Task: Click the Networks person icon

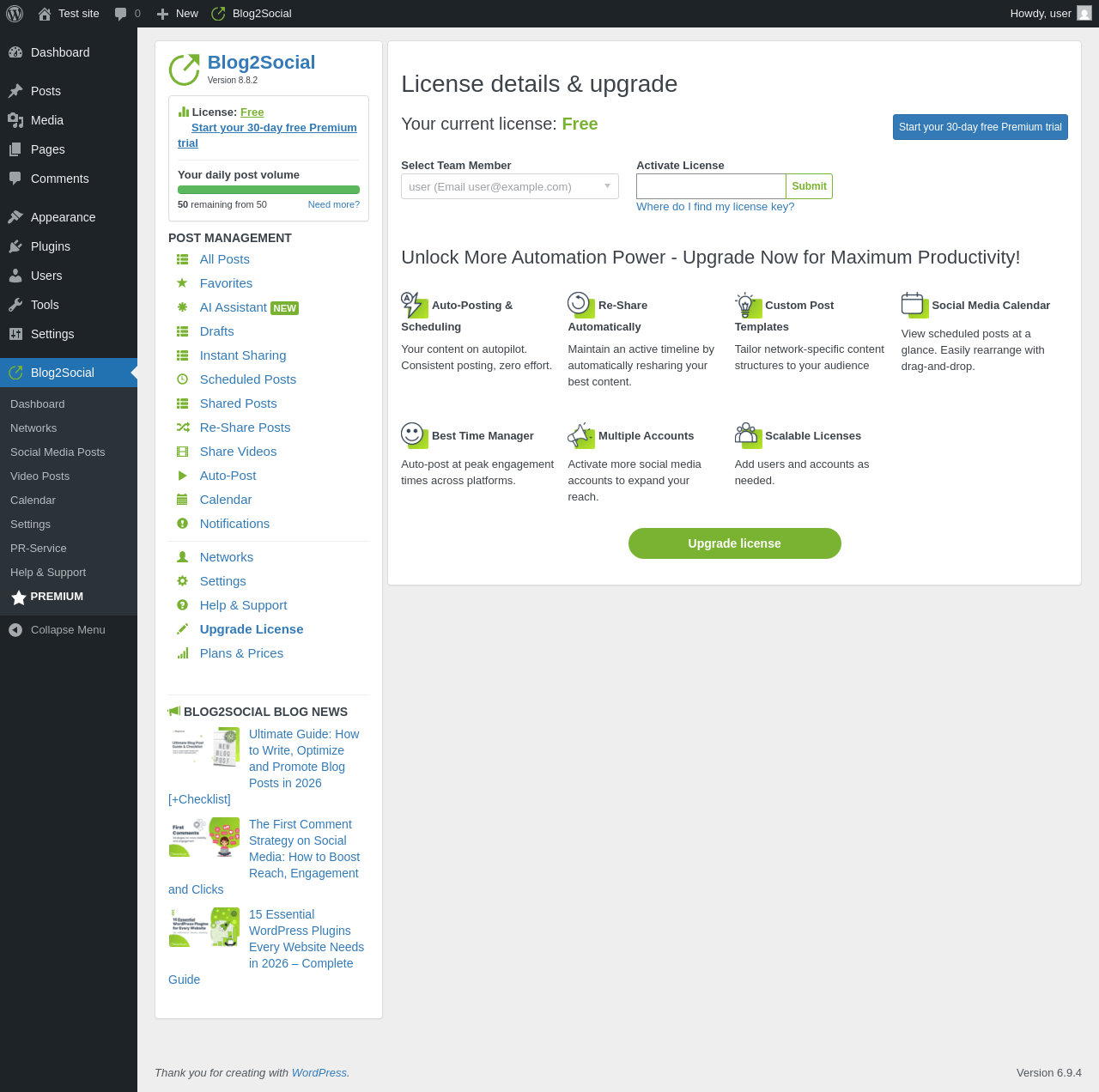Action: click(182, 557)
